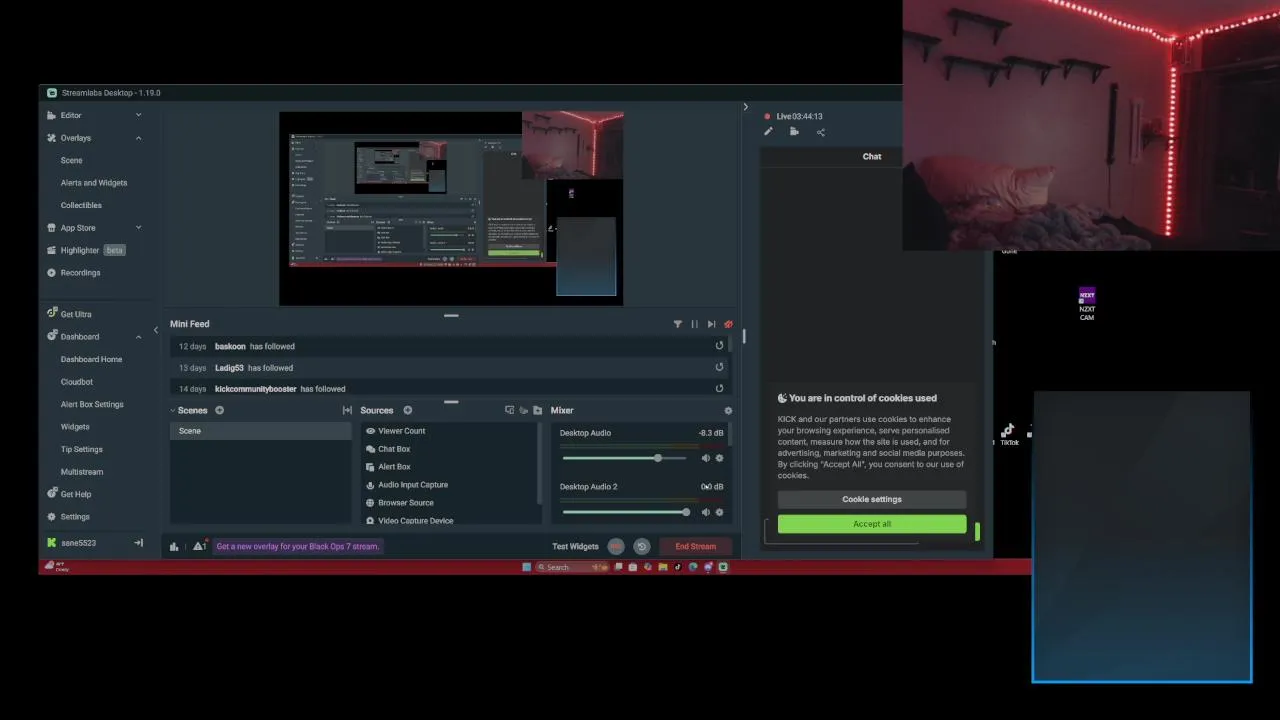The width and height of the screenshot is (1280, 720).
Task: Add a new scene with plus icon
Action: coord(219,410)
